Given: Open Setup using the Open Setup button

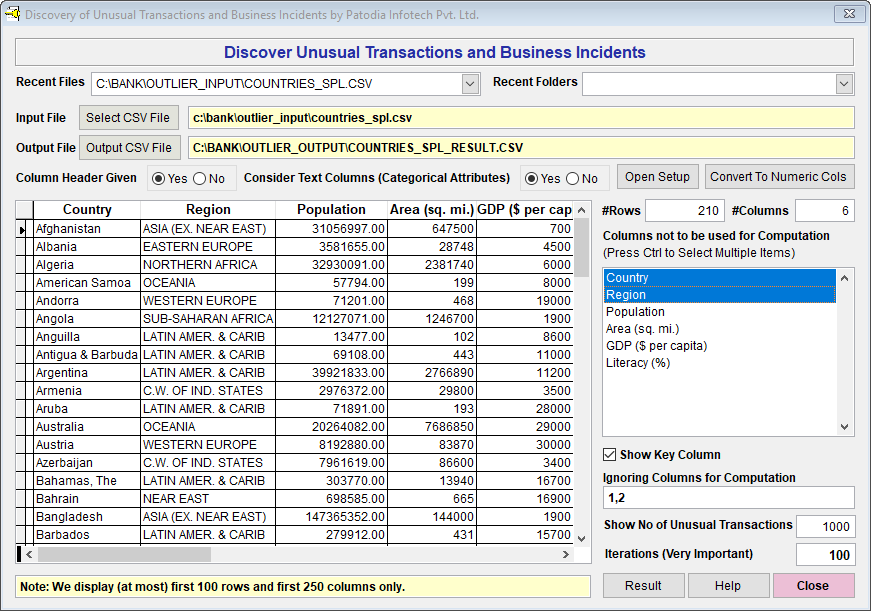Looking at the screenshot, I should click(657, 177).
